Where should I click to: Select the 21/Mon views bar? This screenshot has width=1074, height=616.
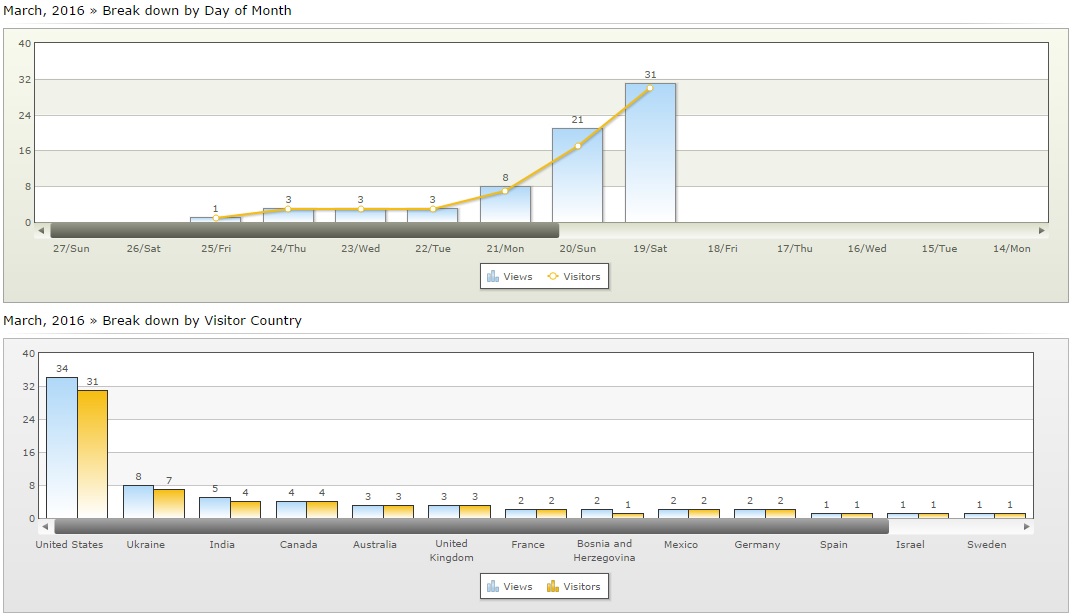coord(505,204)
